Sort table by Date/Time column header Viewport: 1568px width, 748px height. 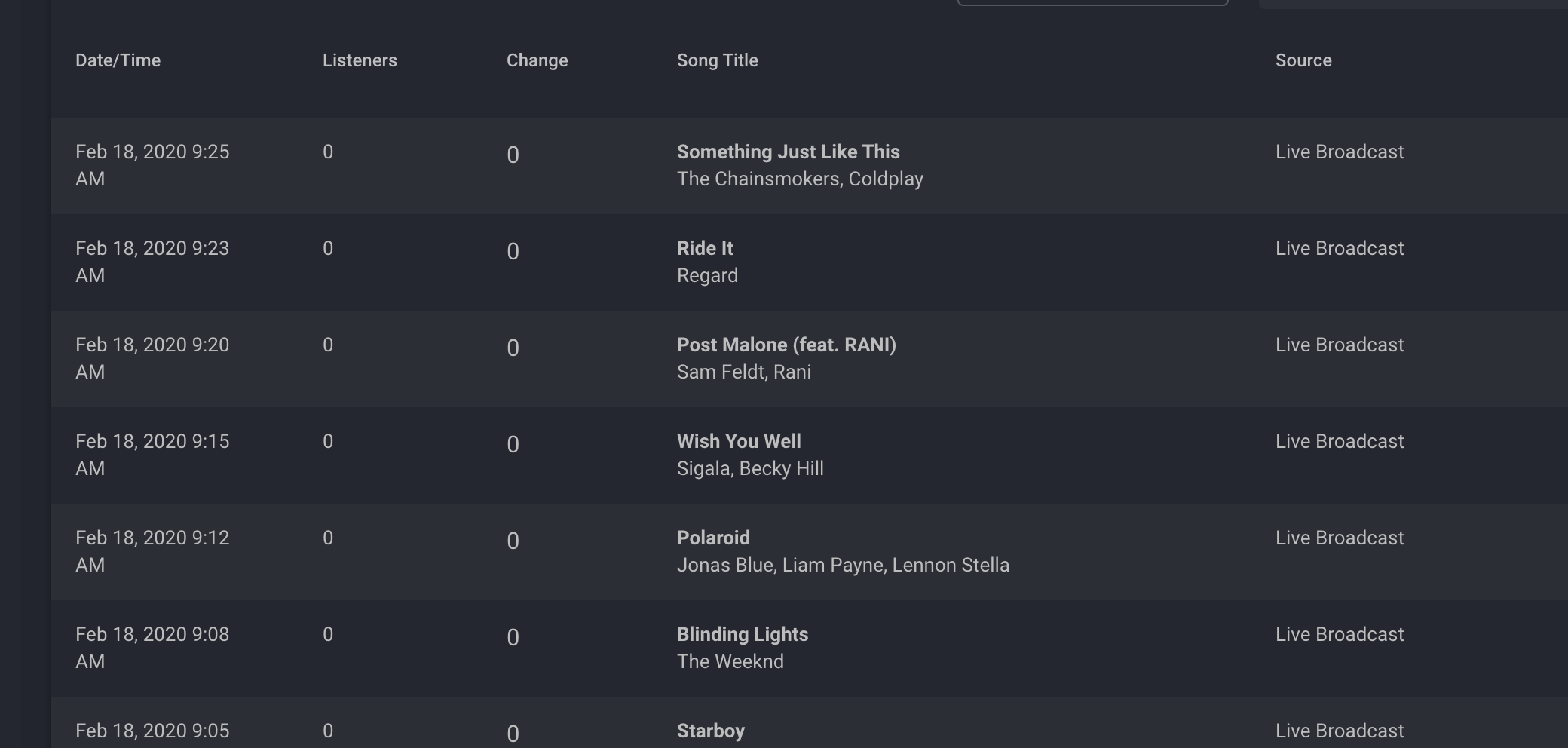coord(118,60)
